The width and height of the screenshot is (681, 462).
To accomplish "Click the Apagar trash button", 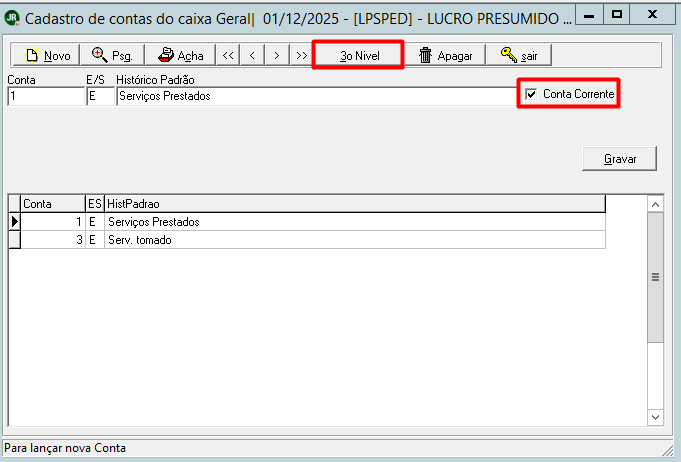I will (x=445, y=55).
